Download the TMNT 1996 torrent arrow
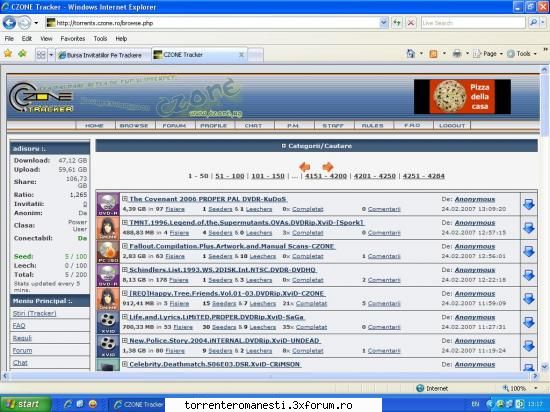550x412 pixels. click(x=529, y=228)
